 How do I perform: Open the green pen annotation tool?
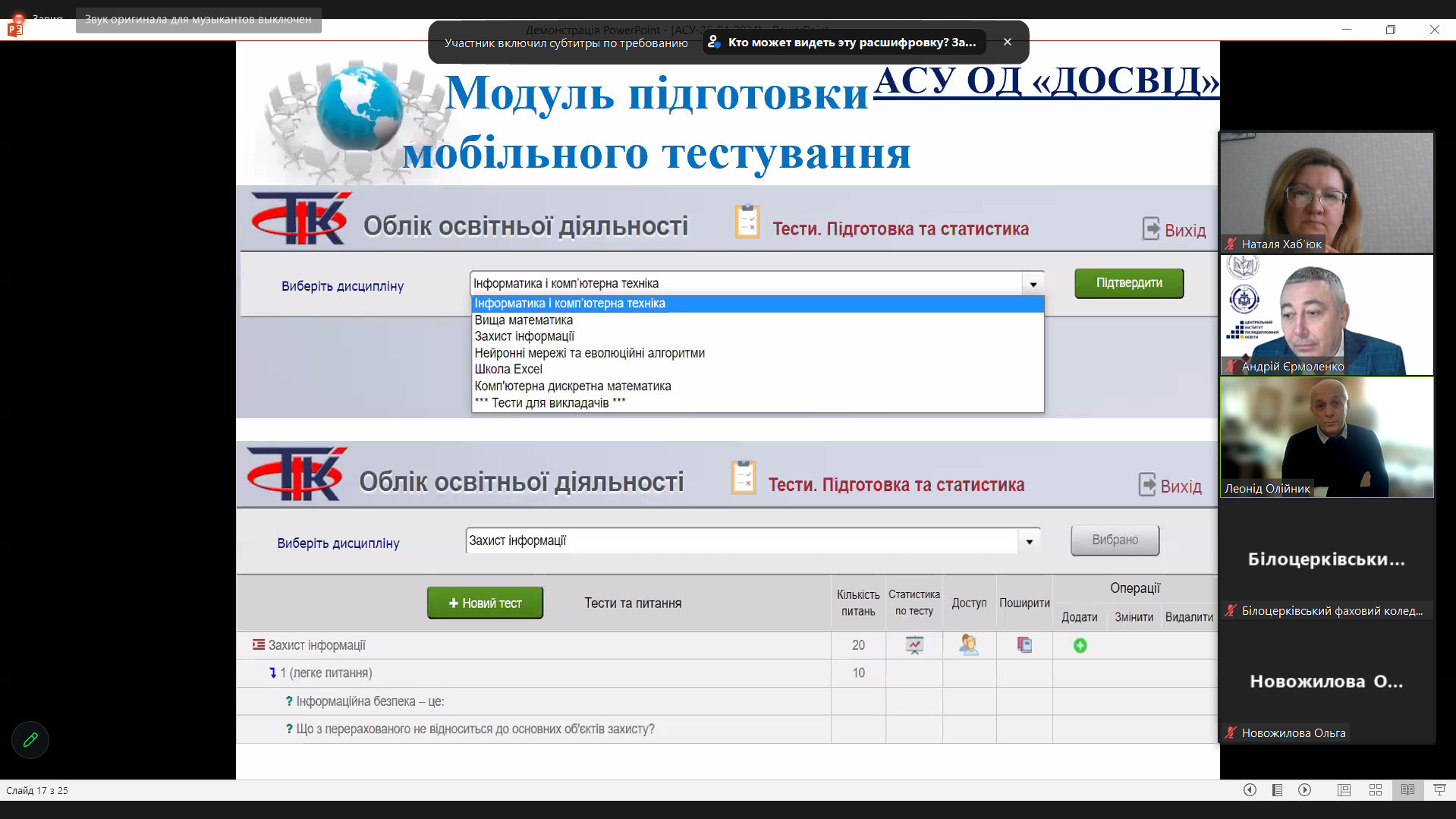click(30, 739)
